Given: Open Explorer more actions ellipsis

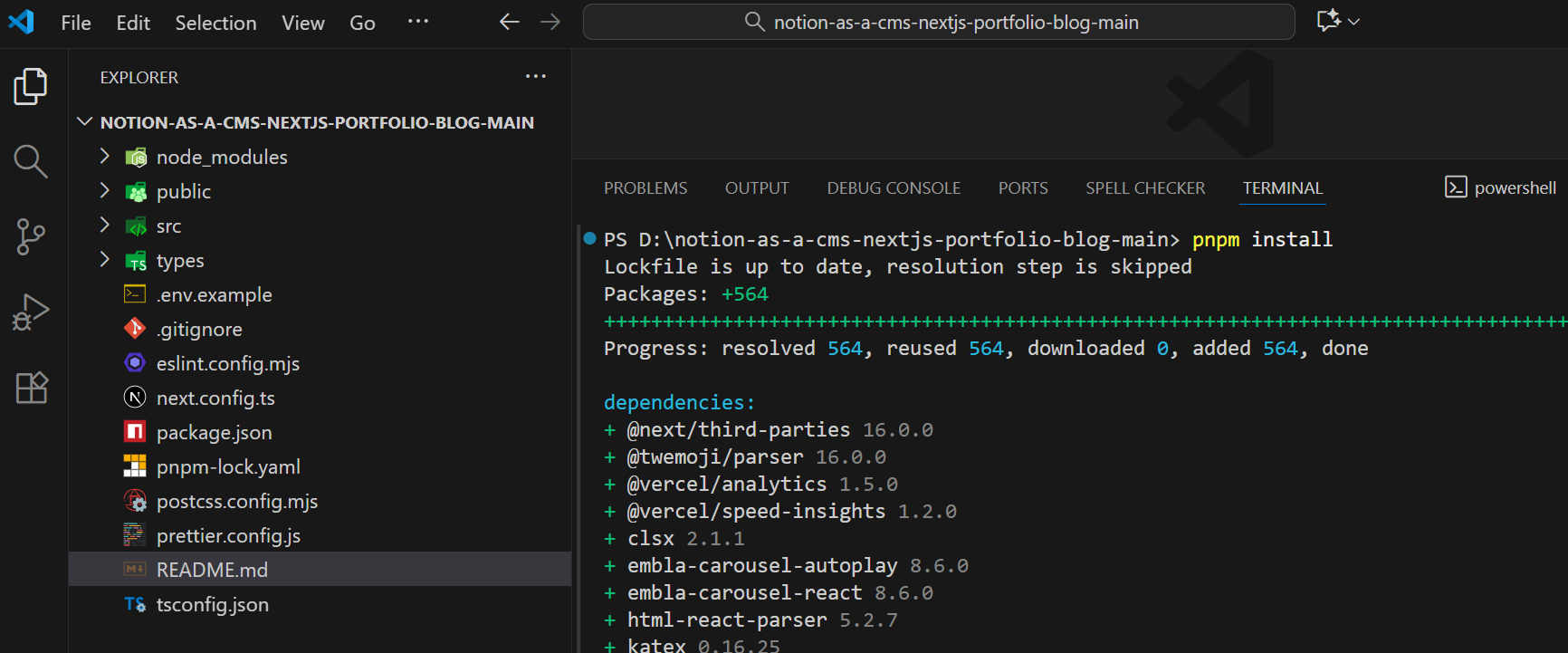Looking at the screenshot, I should [x=536, y=77].
